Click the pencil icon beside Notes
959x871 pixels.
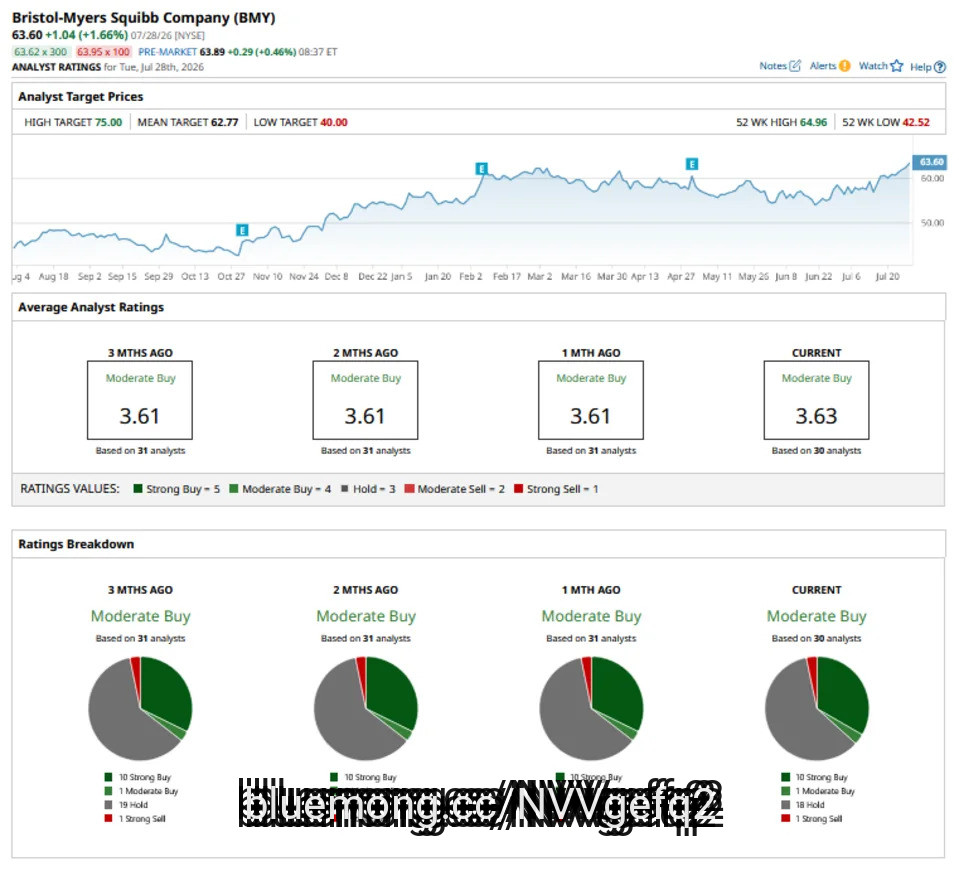[x=794, y=65]
